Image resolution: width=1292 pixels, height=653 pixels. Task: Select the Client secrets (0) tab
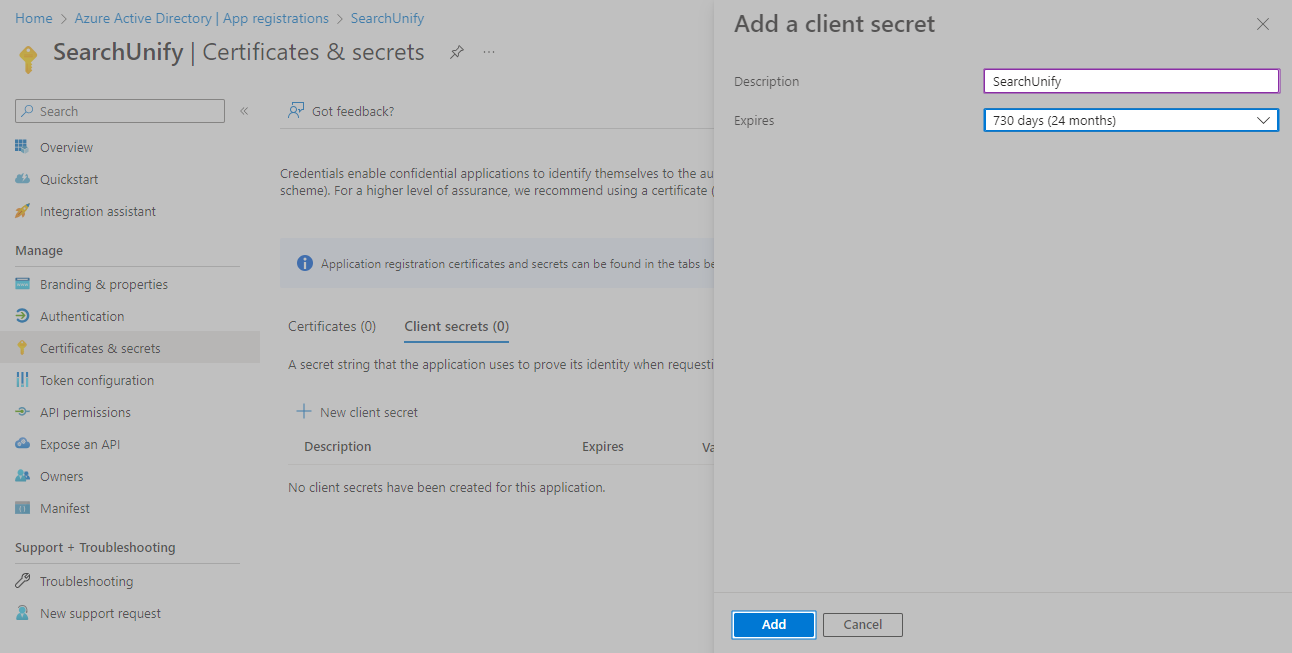456,326
